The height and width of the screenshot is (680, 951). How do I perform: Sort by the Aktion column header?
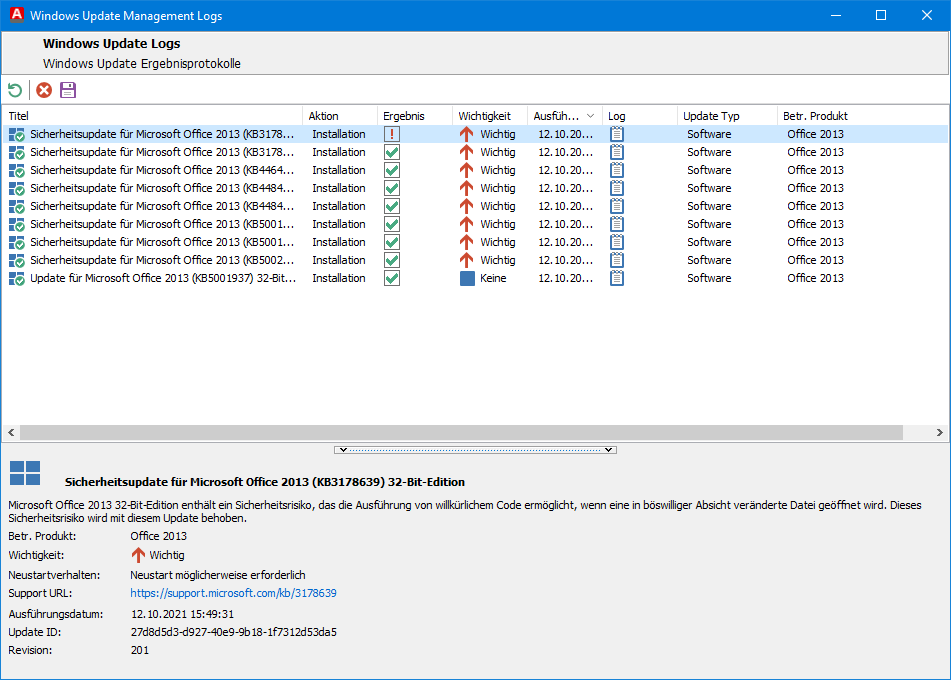point(340,116)
